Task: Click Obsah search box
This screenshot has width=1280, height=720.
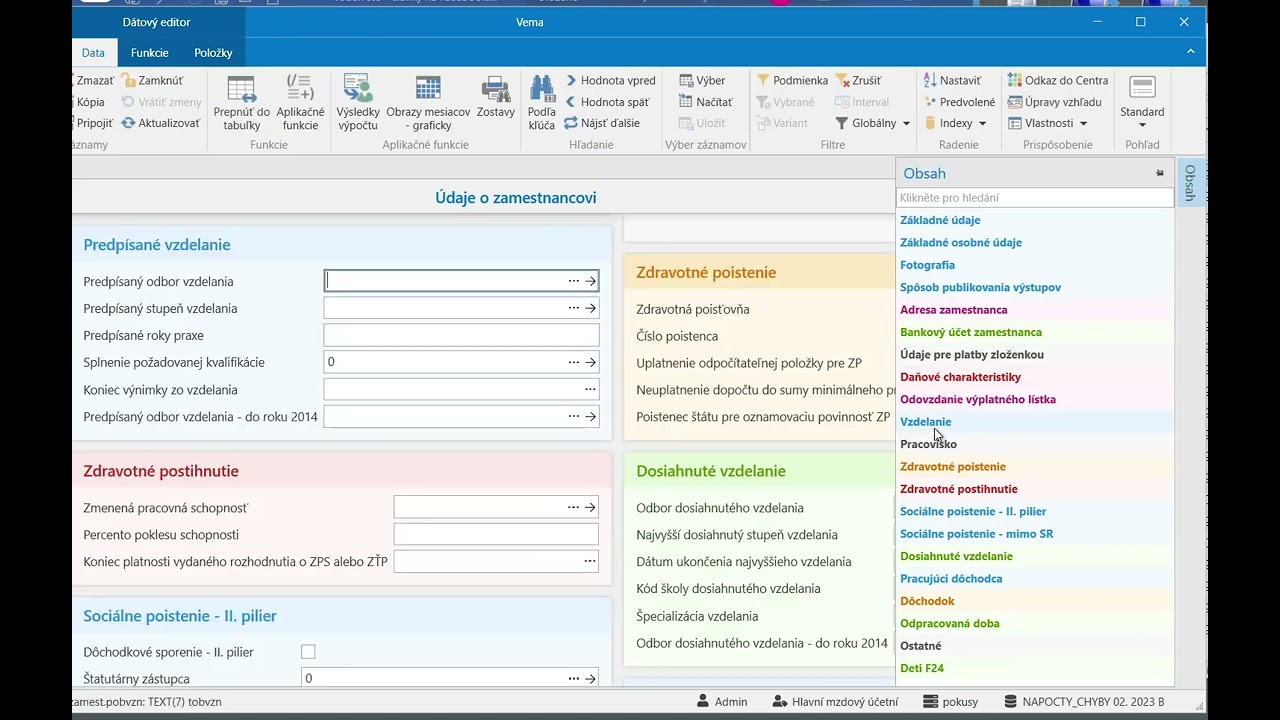Action: pyautogui.click(x=1035, y=198)
